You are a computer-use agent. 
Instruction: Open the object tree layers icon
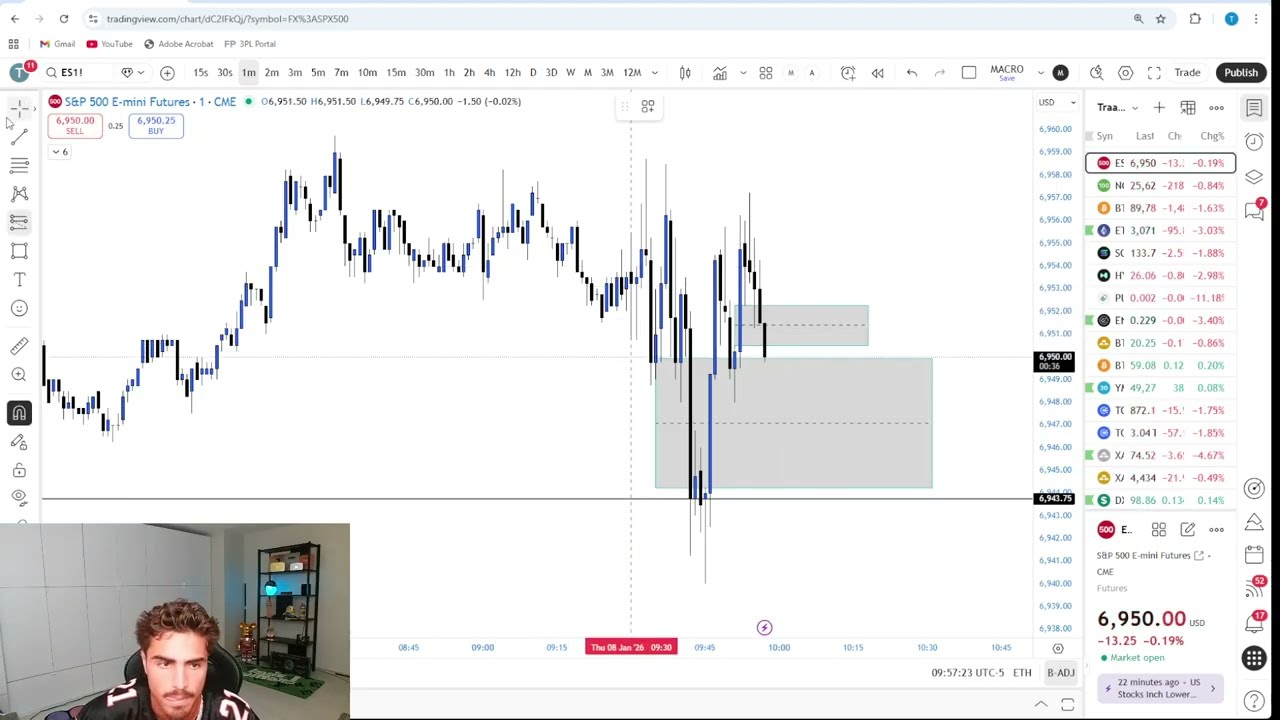tap(1254, 176)
